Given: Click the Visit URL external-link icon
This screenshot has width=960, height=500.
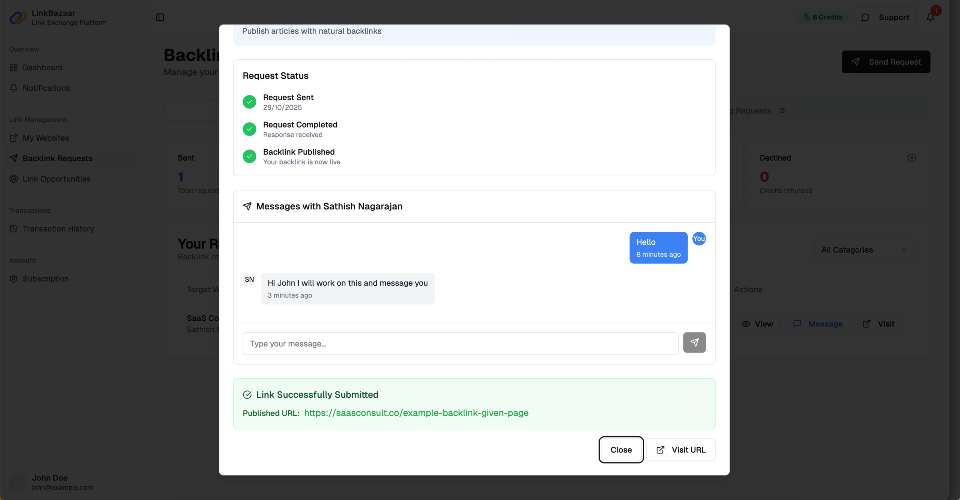Looking at the screenshot, I should click(x=661, y=450).
